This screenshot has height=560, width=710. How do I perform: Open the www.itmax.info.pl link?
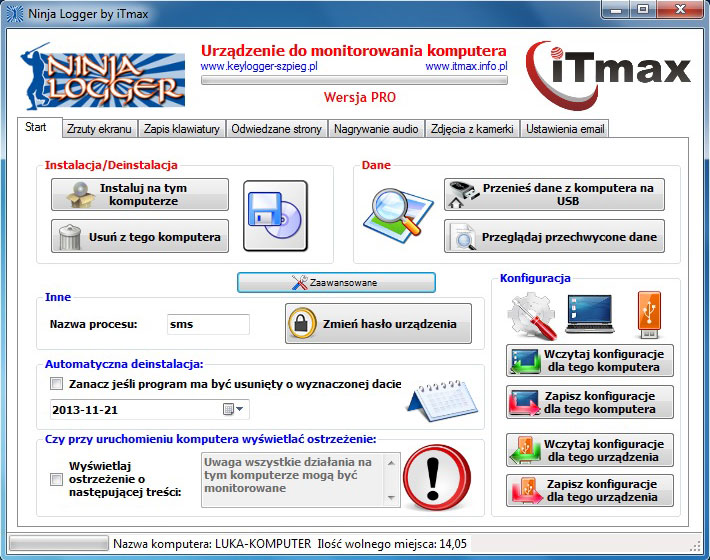[x=466, y=67]
